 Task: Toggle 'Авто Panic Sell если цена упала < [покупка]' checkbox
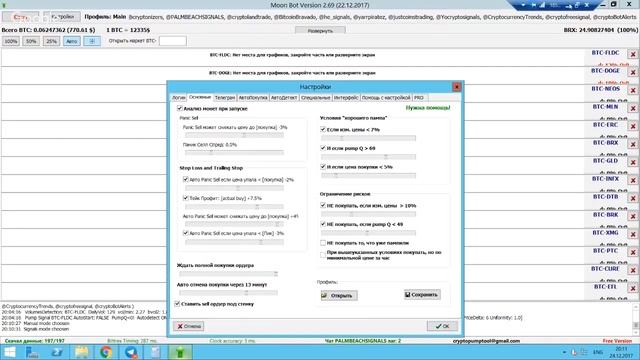point(186,179)
